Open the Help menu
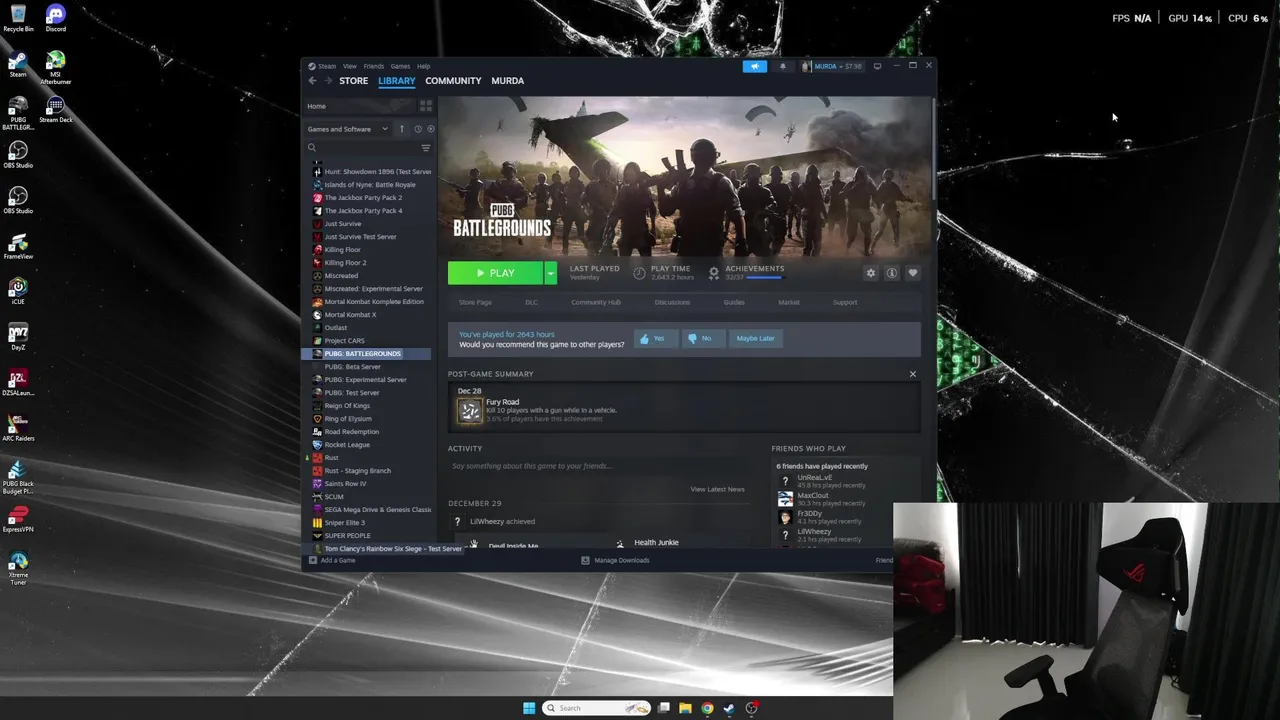The height and width of the screenshot is (720, 1280). (423, 66)
